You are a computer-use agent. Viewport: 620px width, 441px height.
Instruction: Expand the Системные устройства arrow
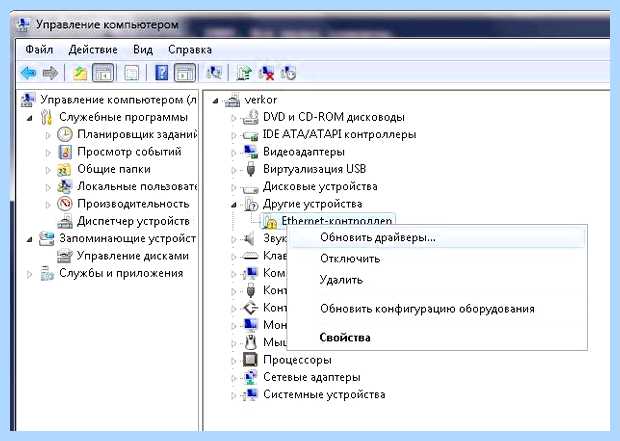[x=234, y=396]
